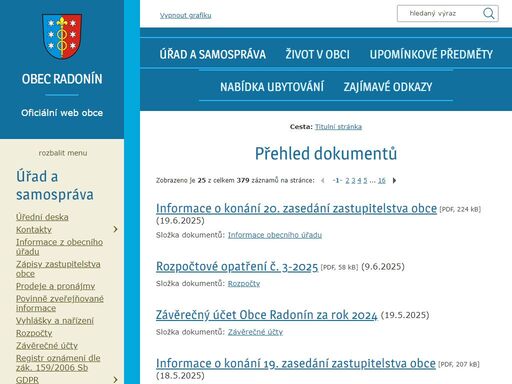Open Úřední deska in sidebar
The image size is (512, 384).
(x=42, y=217)
